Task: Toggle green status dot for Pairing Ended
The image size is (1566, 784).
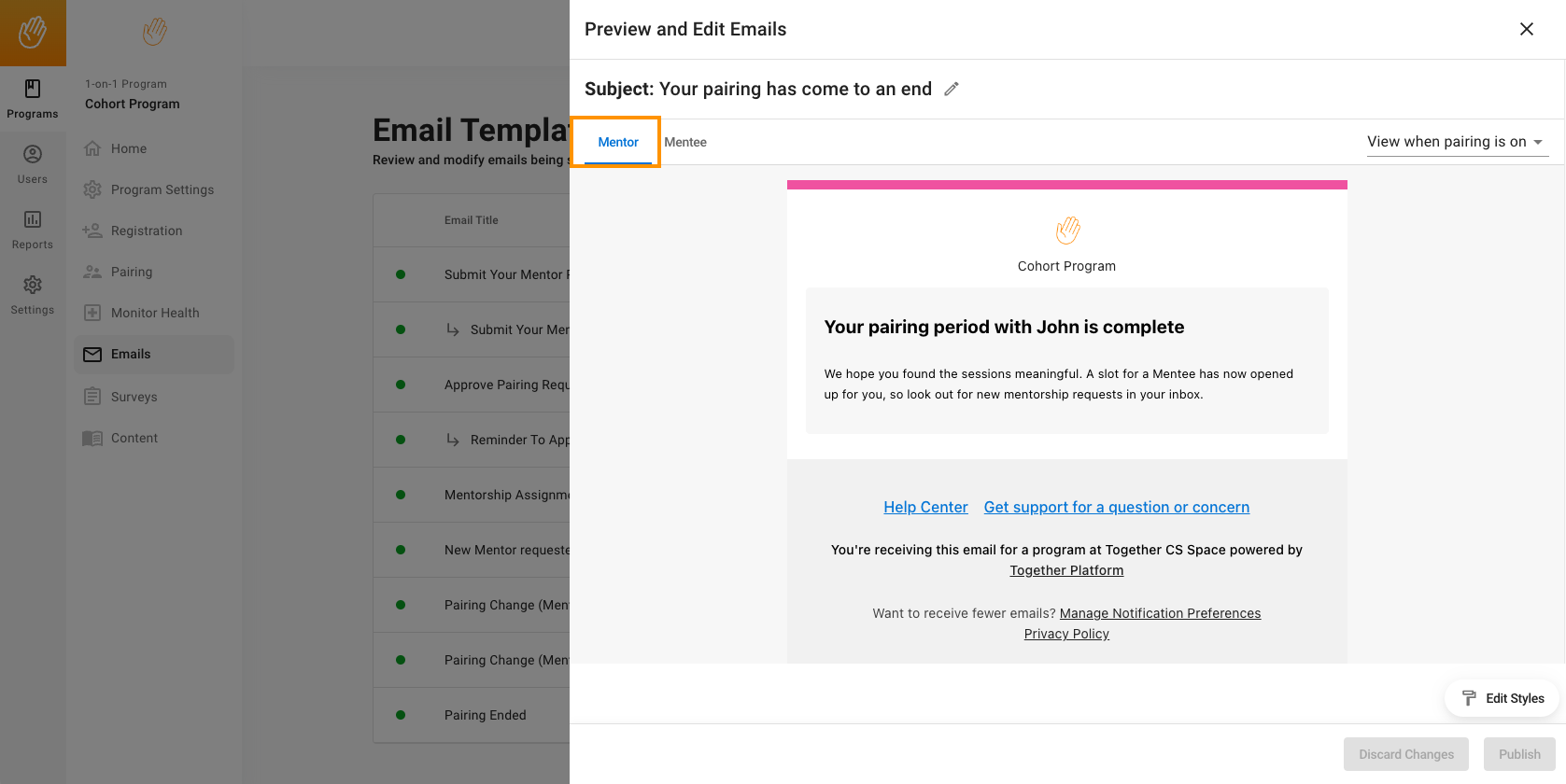Action: click(x=401, y=715)
